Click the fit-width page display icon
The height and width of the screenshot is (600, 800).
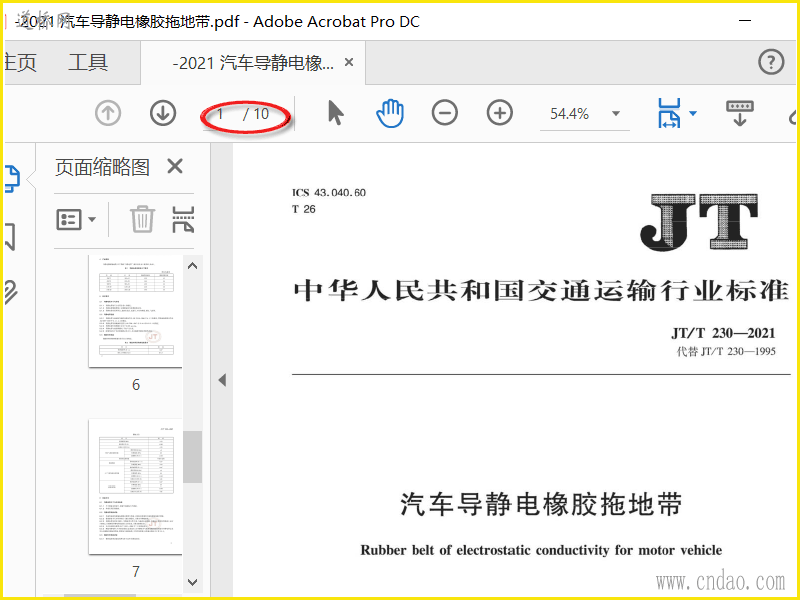click(x=669, y=113)
